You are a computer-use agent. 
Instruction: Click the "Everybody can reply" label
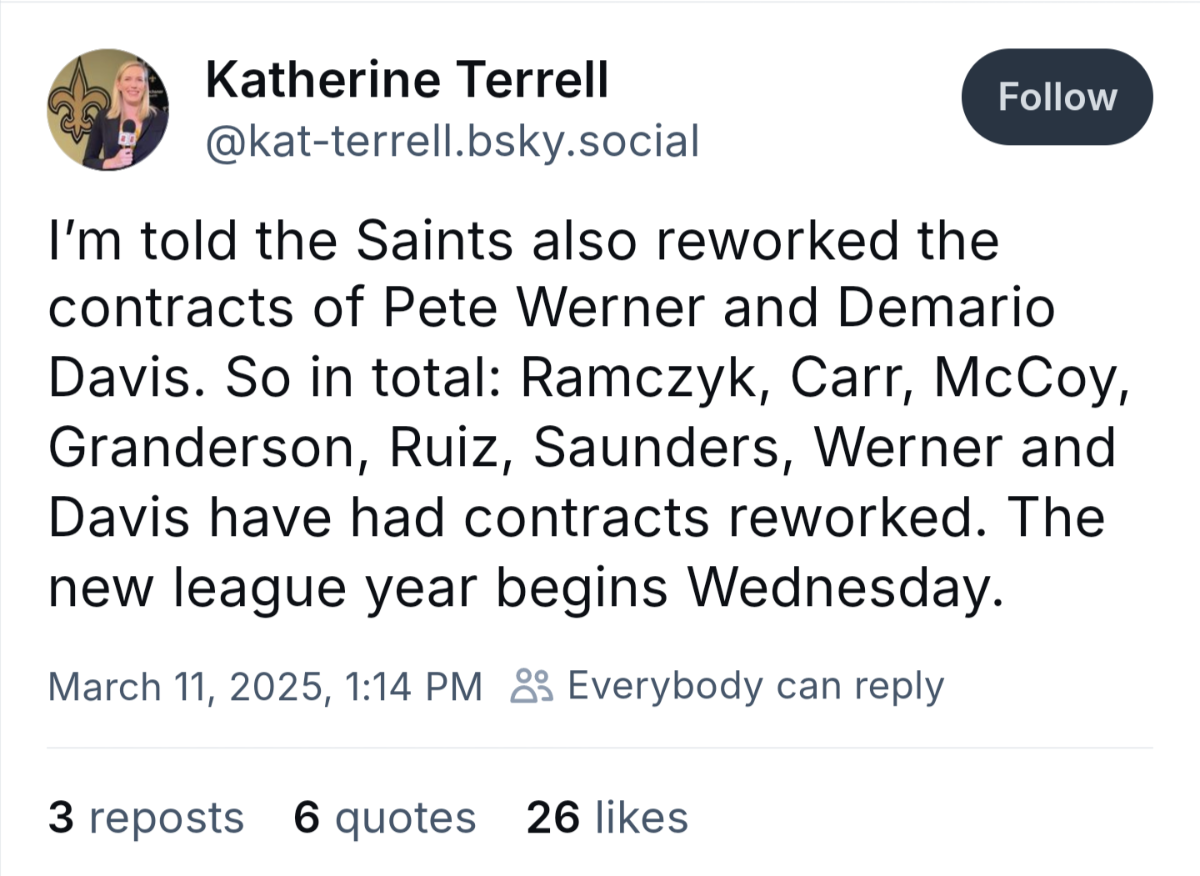coord(755,687)
